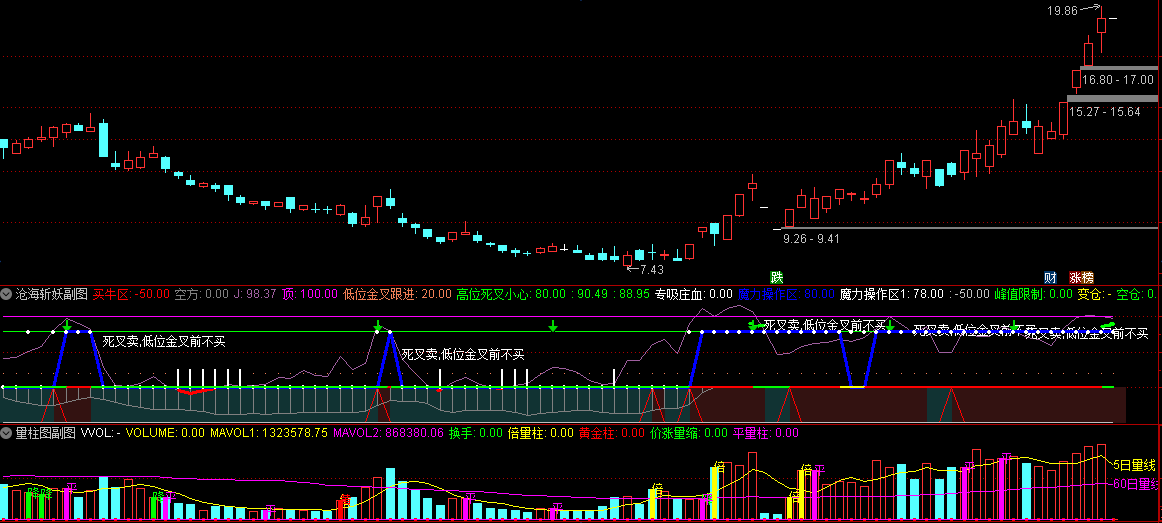Click the 15.27 - 15.64 gap label

pyautogui.click(x=1104, y=112)
